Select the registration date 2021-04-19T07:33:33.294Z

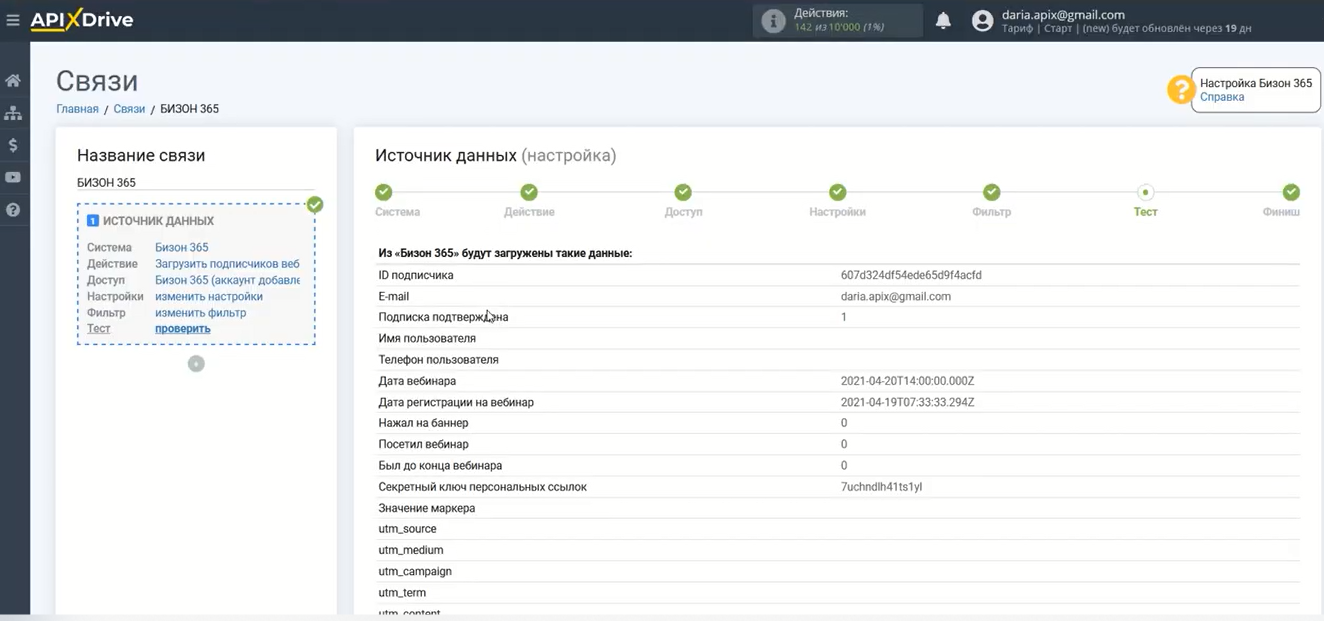pyautogui.click(x=907, y=402)
